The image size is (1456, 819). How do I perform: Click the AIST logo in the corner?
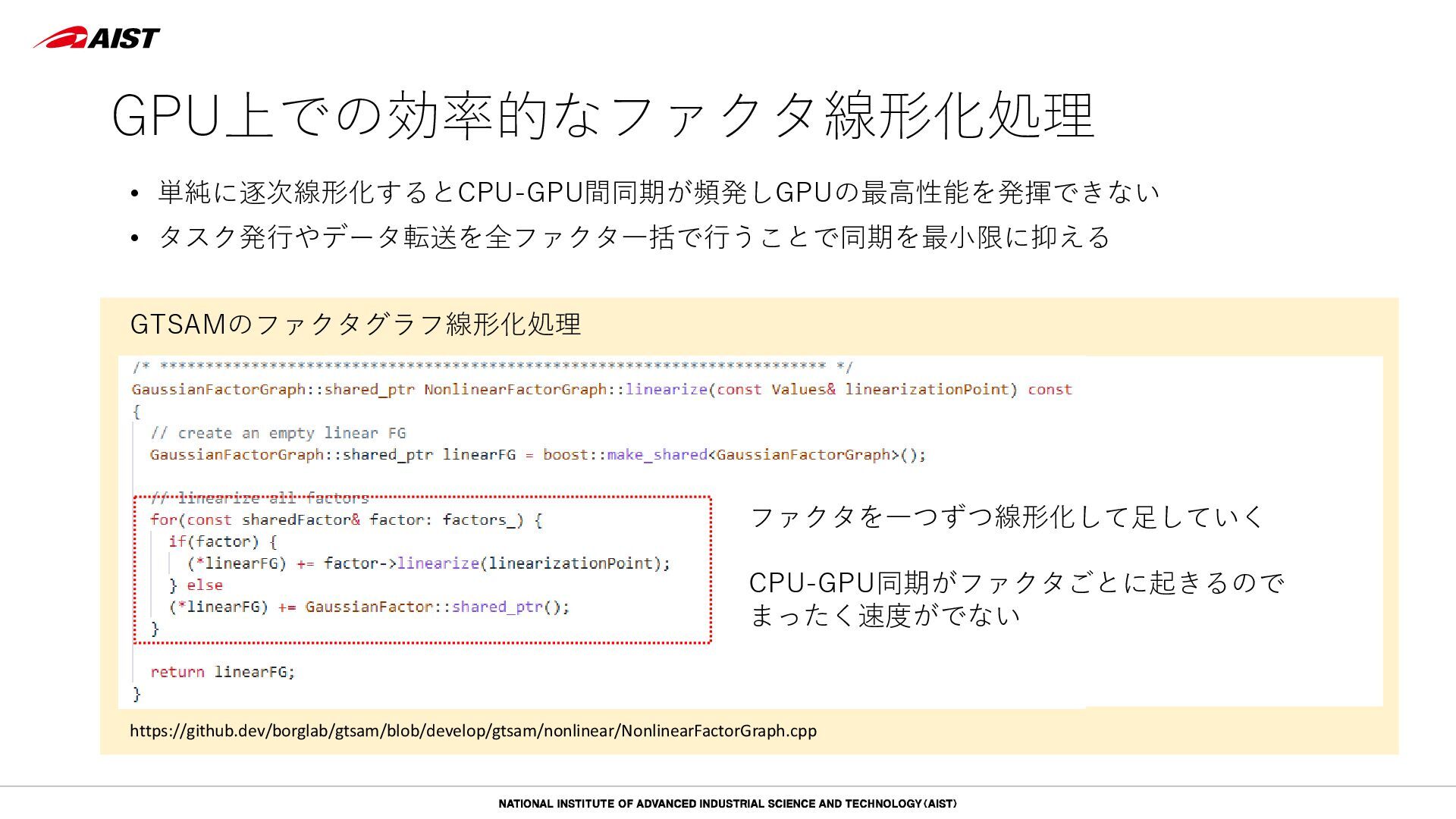[x=97, y=38]
